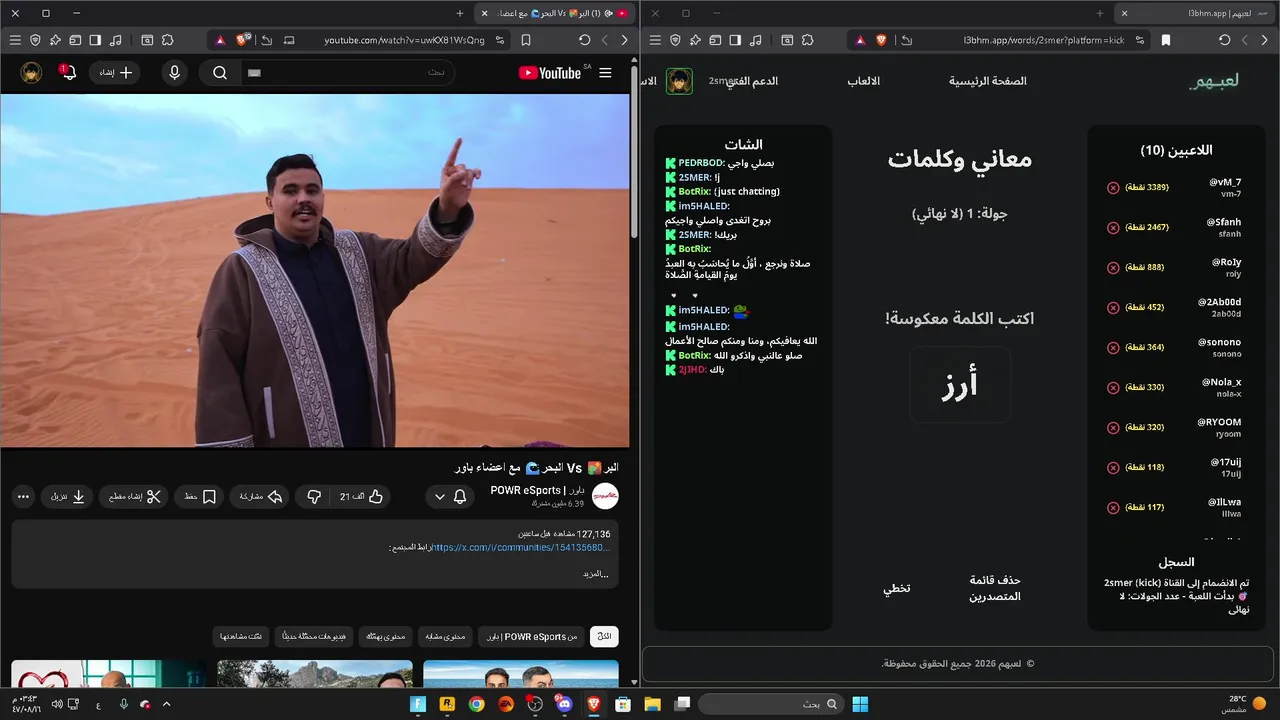This screenshot has width=1280, height=720.
Task: Download the video
Action: (67, 496)
